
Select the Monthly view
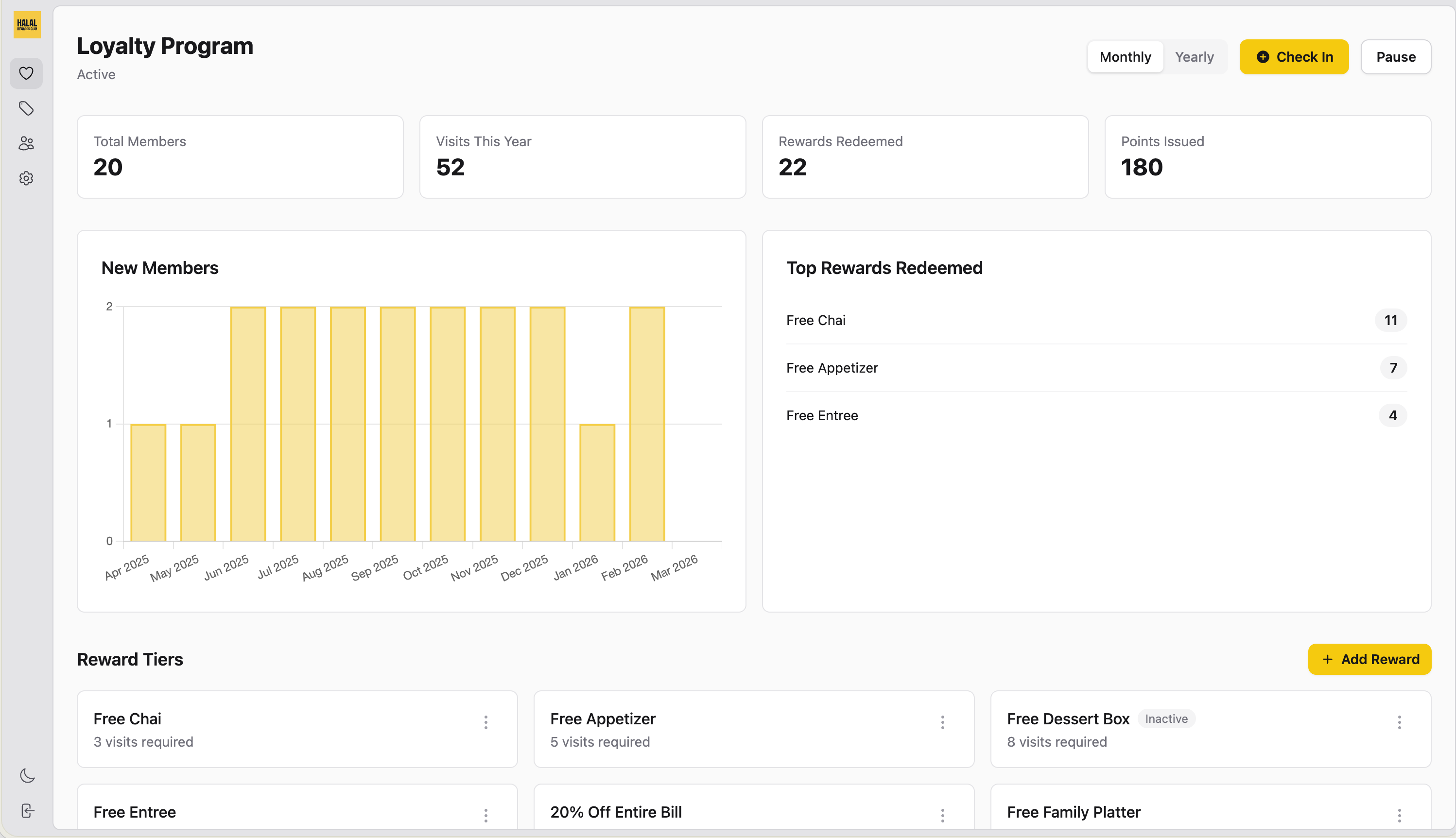point(1125,56)
